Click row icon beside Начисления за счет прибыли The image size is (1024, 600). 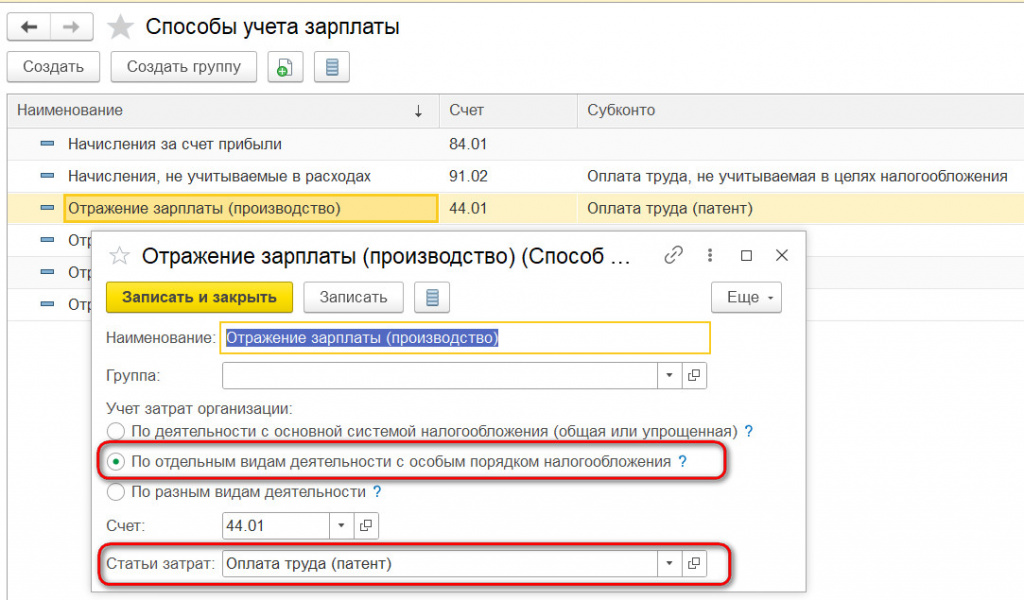tap(47, 144)
